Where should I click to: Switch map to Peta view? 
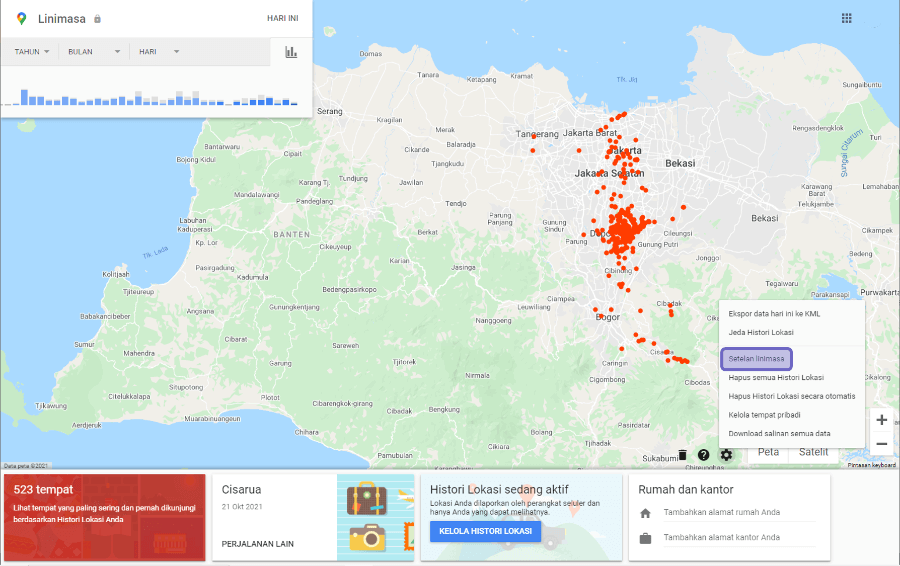(x=768, y=452)
